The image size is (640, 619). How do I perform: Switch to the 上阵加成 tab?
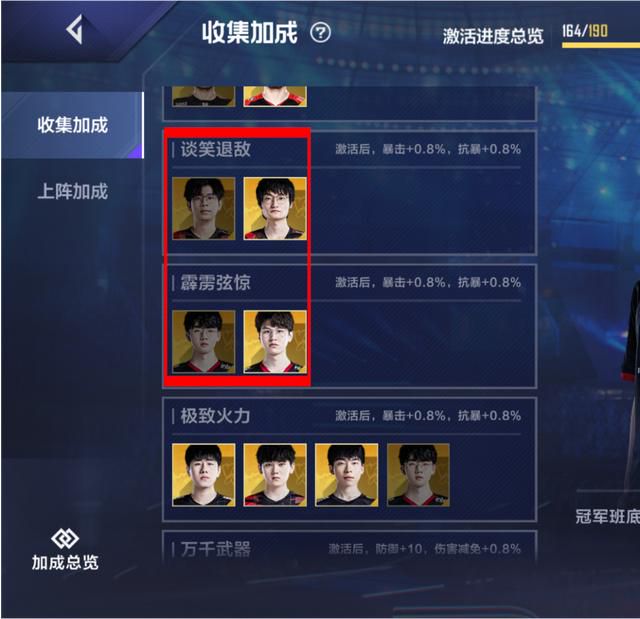tap(72, 191)
